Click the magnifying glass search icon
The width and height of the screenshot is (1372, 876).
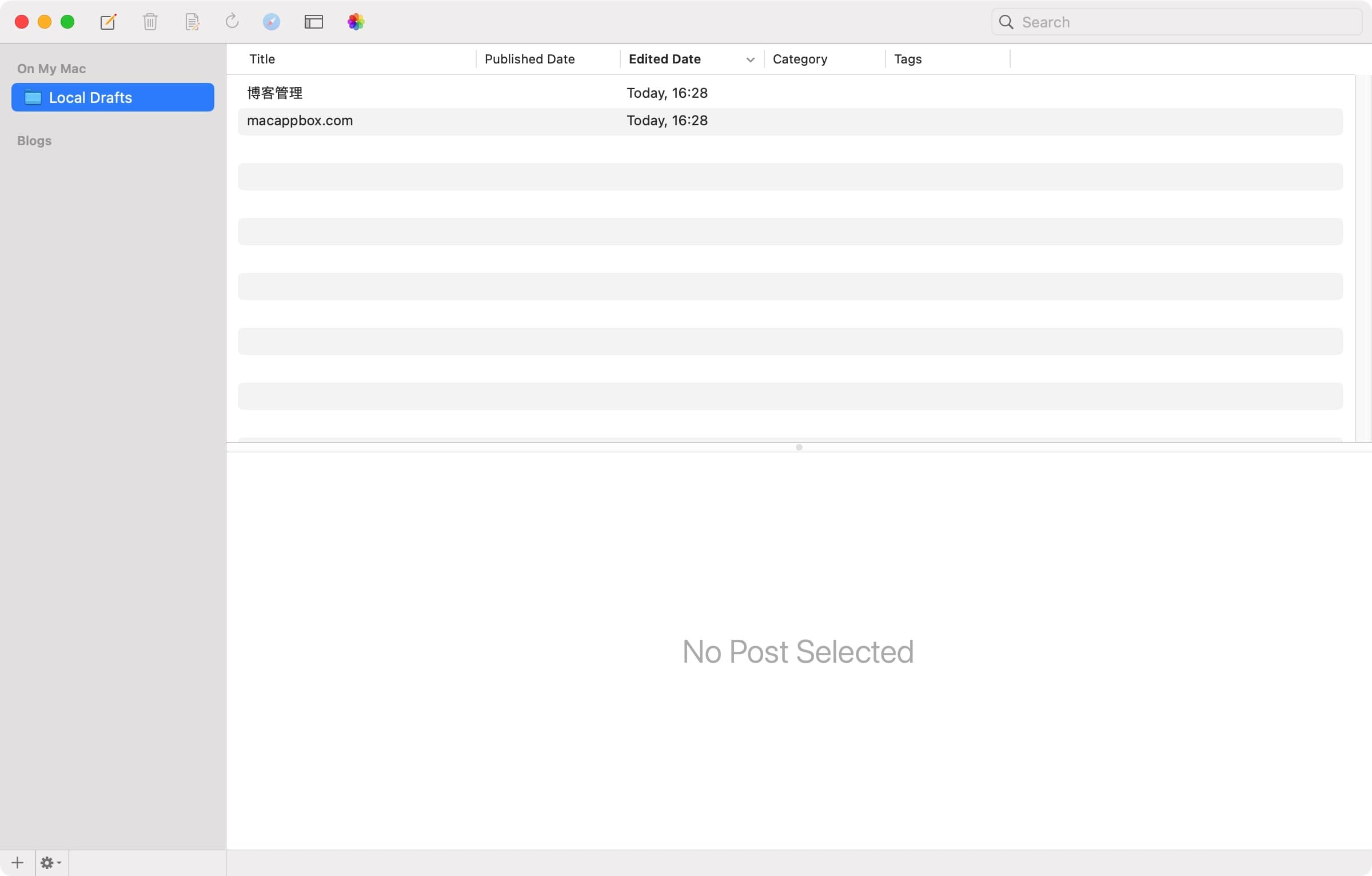1006,22
